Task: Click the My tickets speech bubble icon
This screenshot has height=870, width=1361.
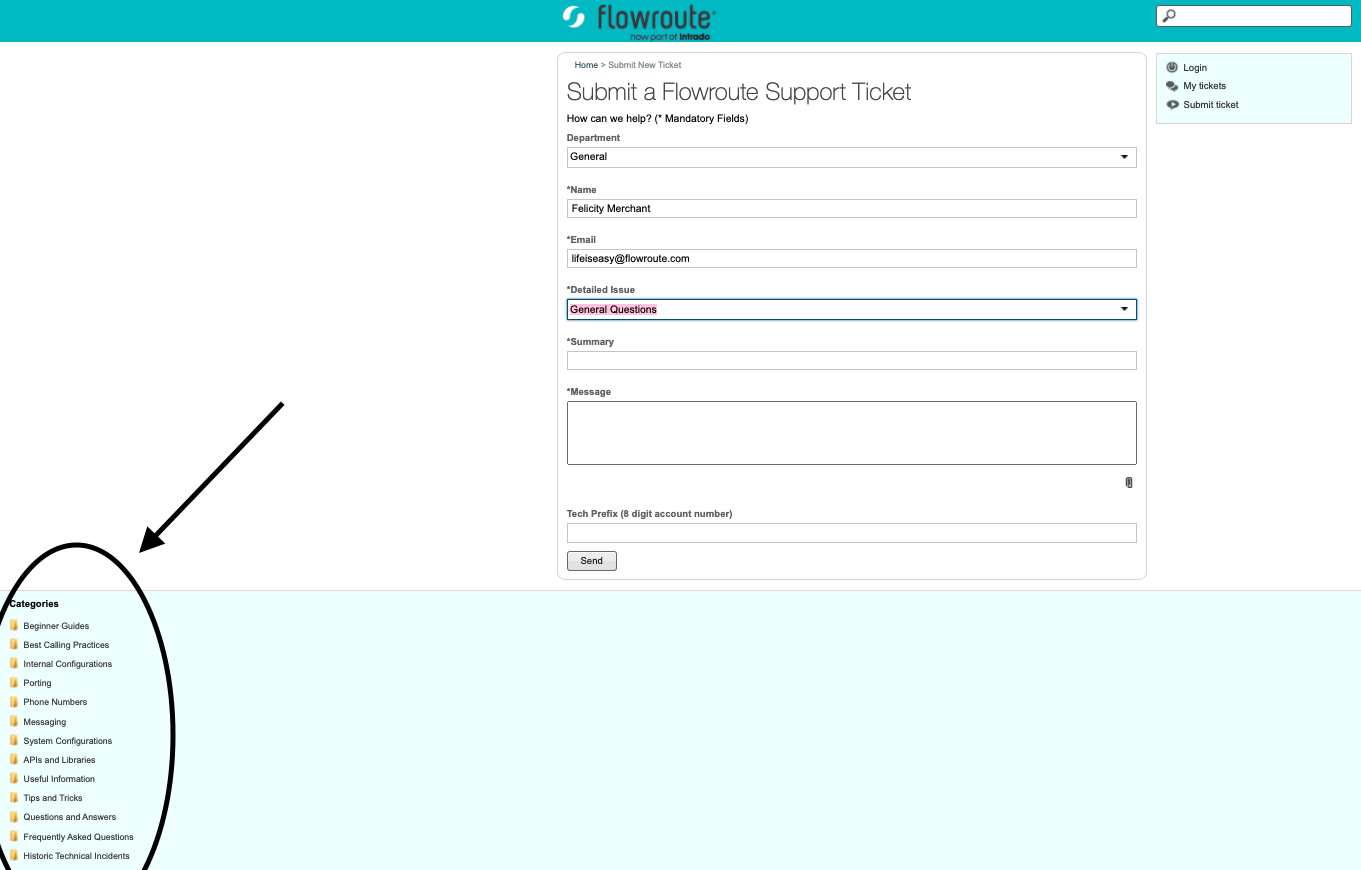Action: 1172,86
